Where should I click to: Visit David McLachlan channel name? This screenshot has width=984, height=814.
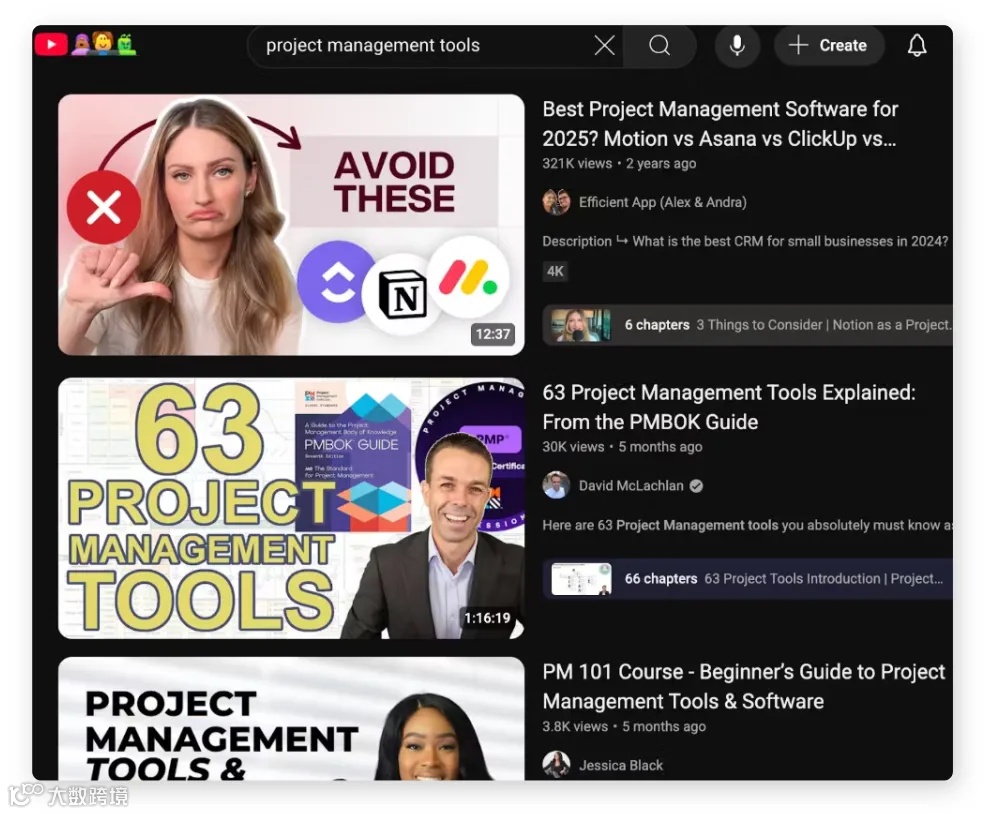631,486
